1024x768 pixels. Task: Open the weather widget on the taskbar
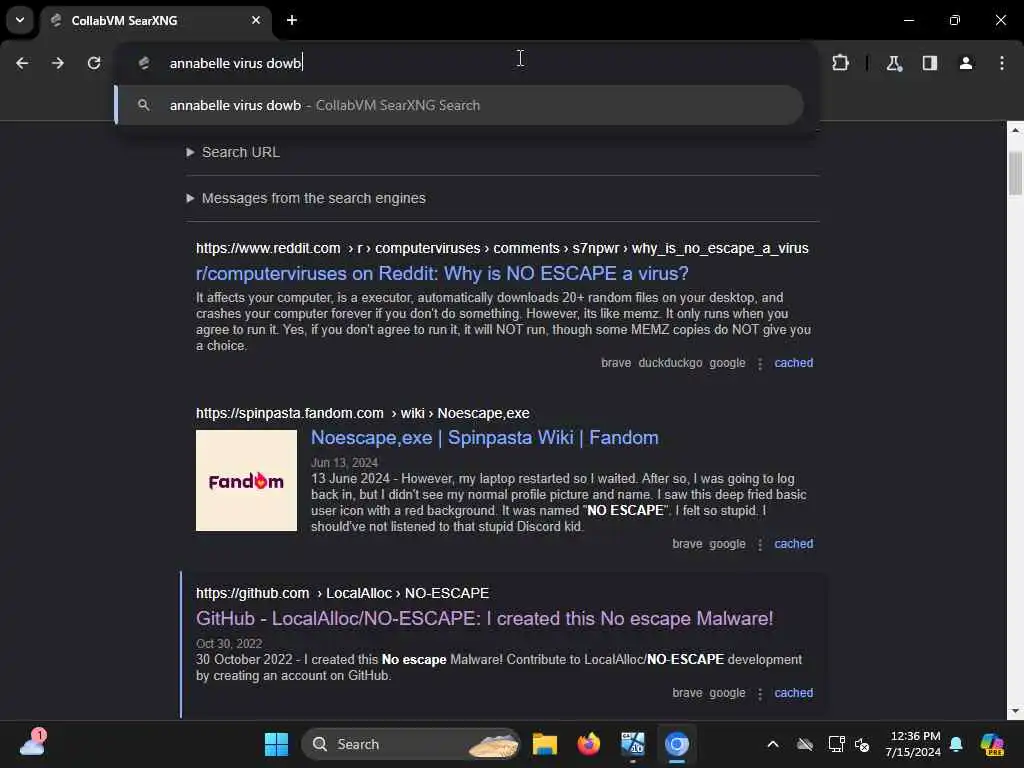33,743
